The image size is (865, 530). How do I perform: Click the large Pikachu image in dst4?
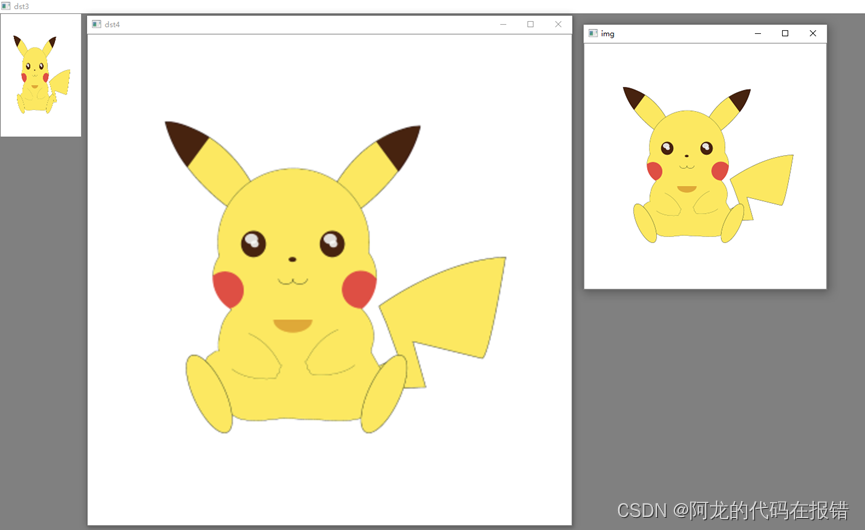click(x=335, y=277)
